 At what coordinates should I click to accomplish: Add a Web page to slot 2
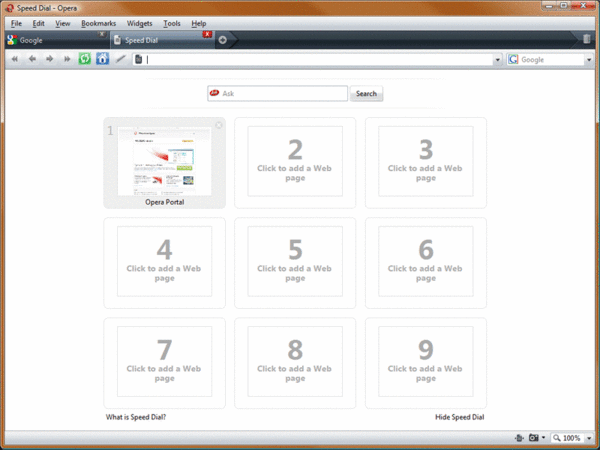295,161
